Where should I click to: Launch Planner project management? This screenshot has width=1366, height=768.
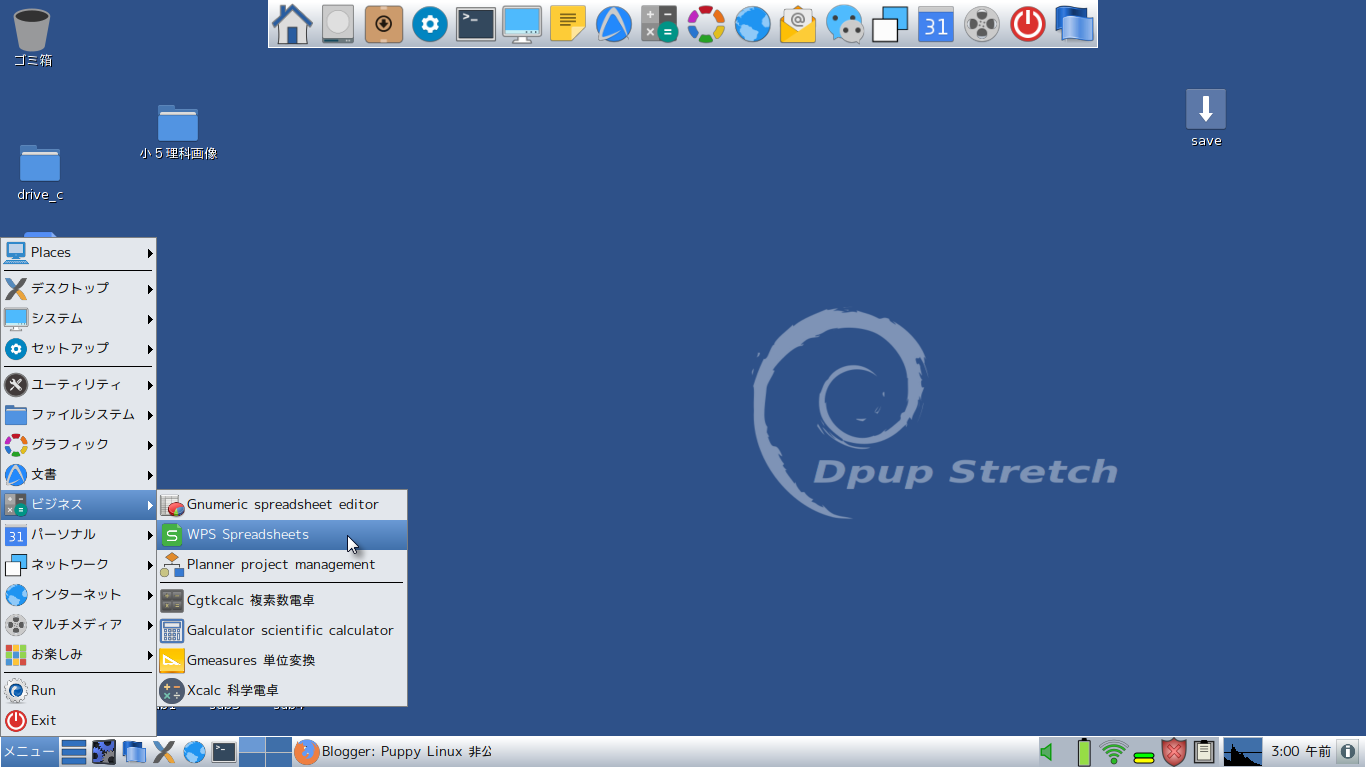[282, 565]
